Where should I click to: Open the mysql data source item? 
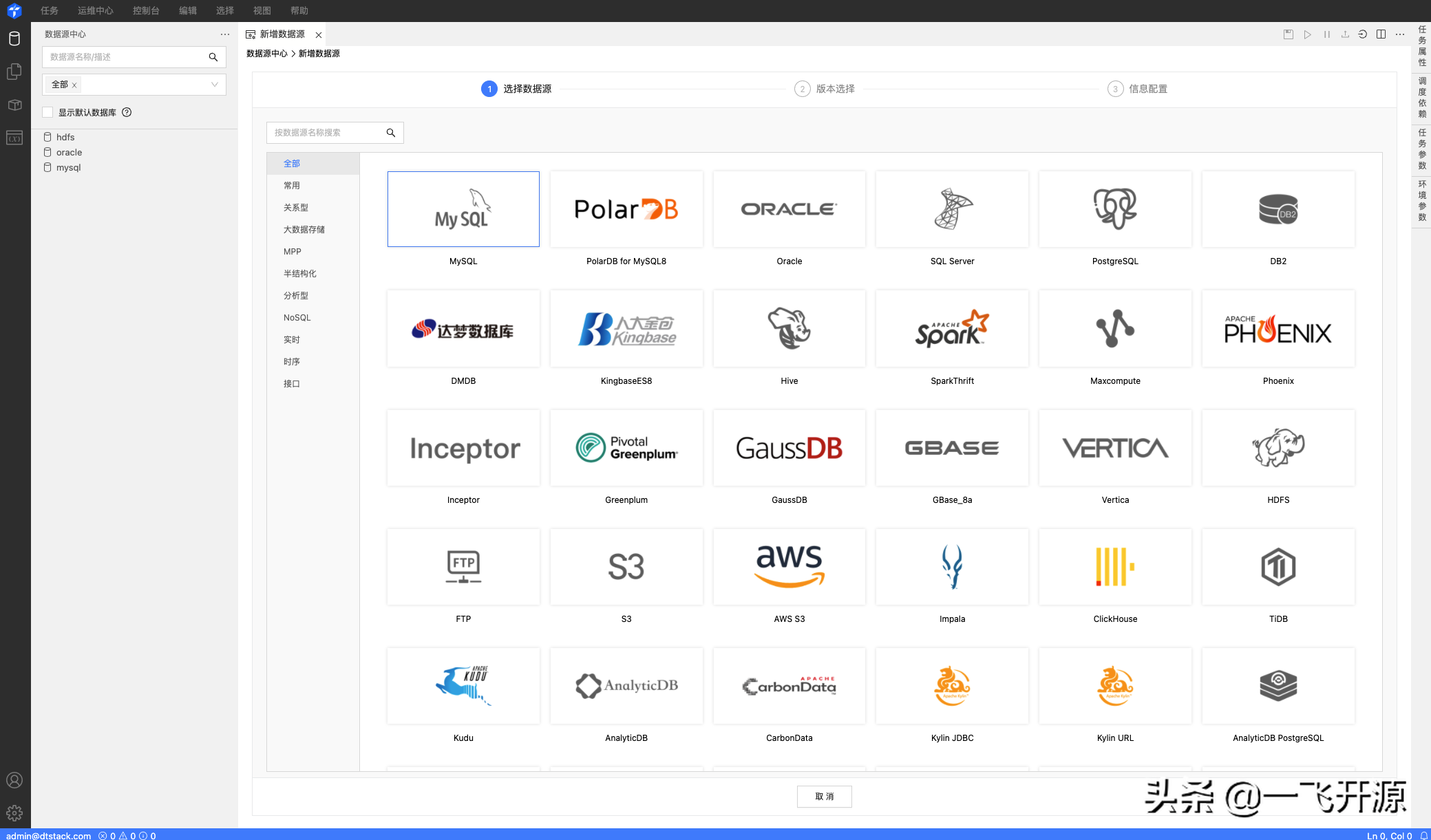[68, 168]
